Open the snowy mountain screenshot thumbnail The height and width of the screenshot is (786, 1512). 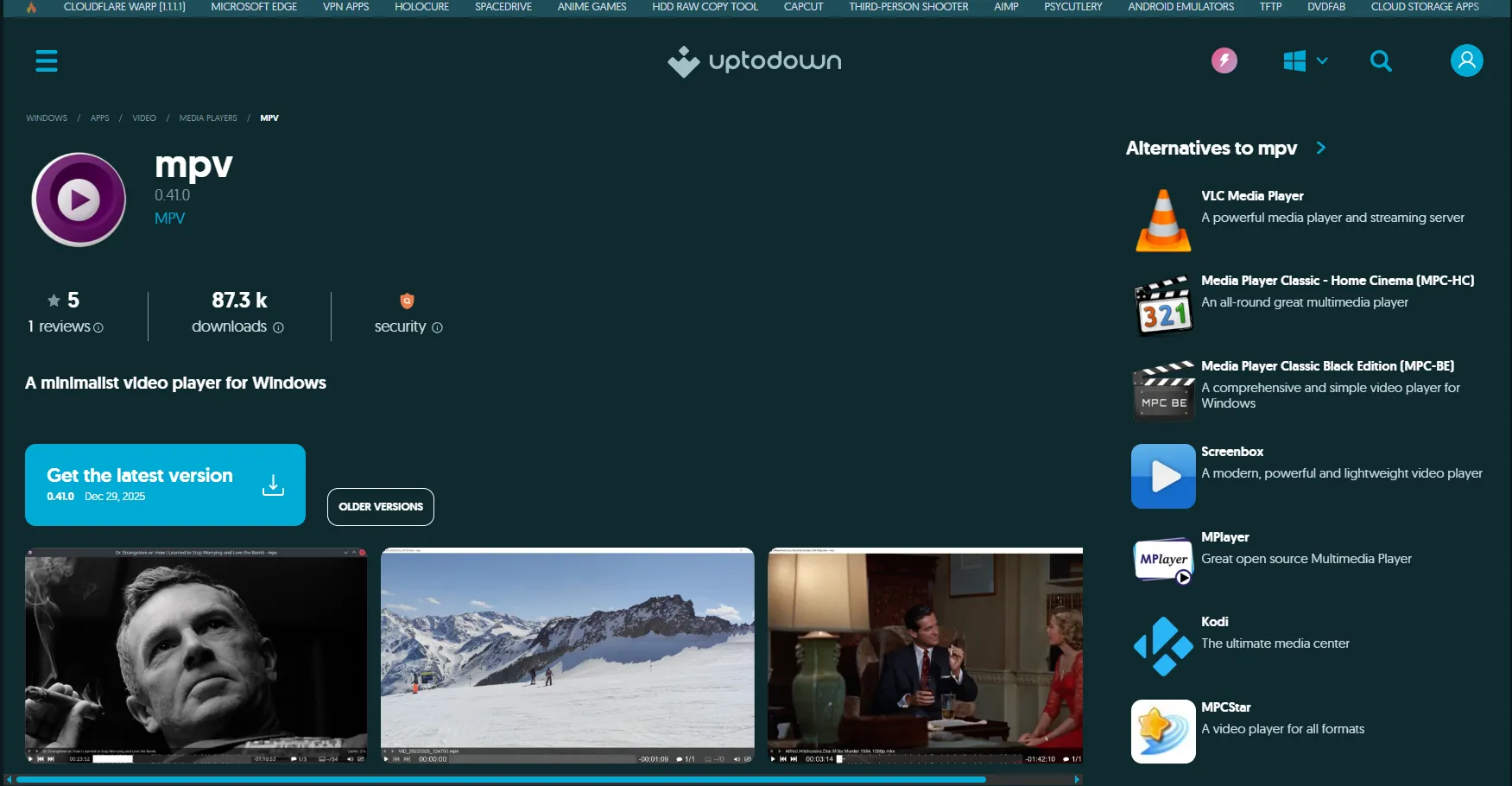coord(567,656)
